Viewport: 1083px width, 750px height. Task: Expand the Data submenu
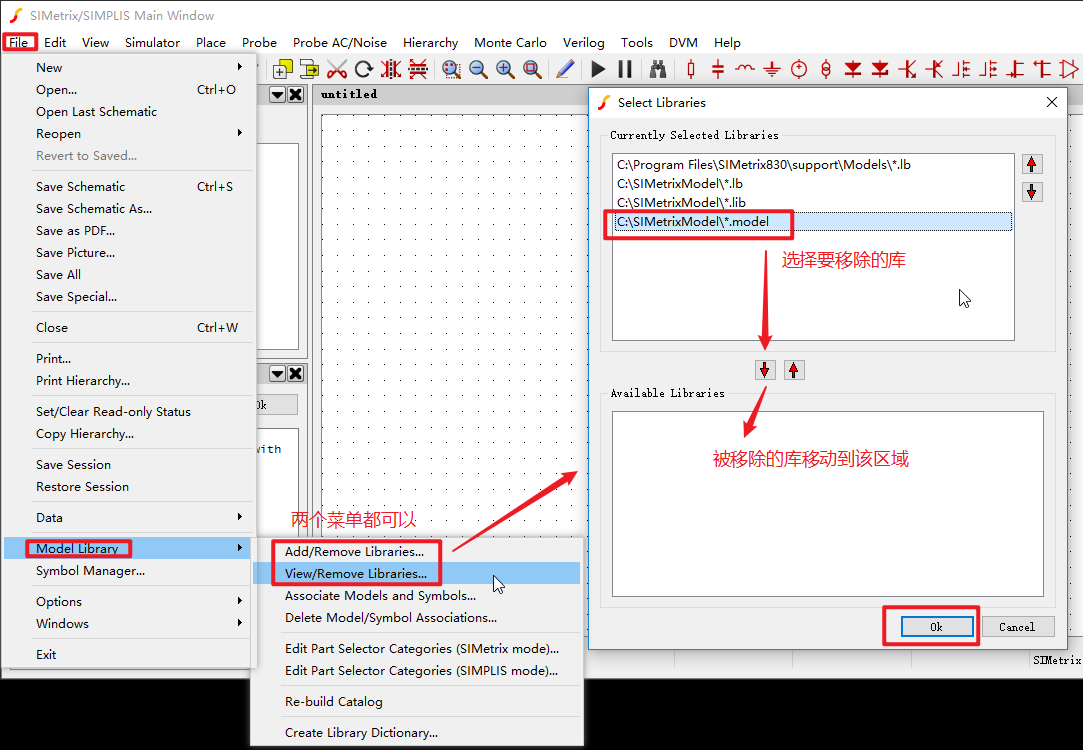(48, 518)
